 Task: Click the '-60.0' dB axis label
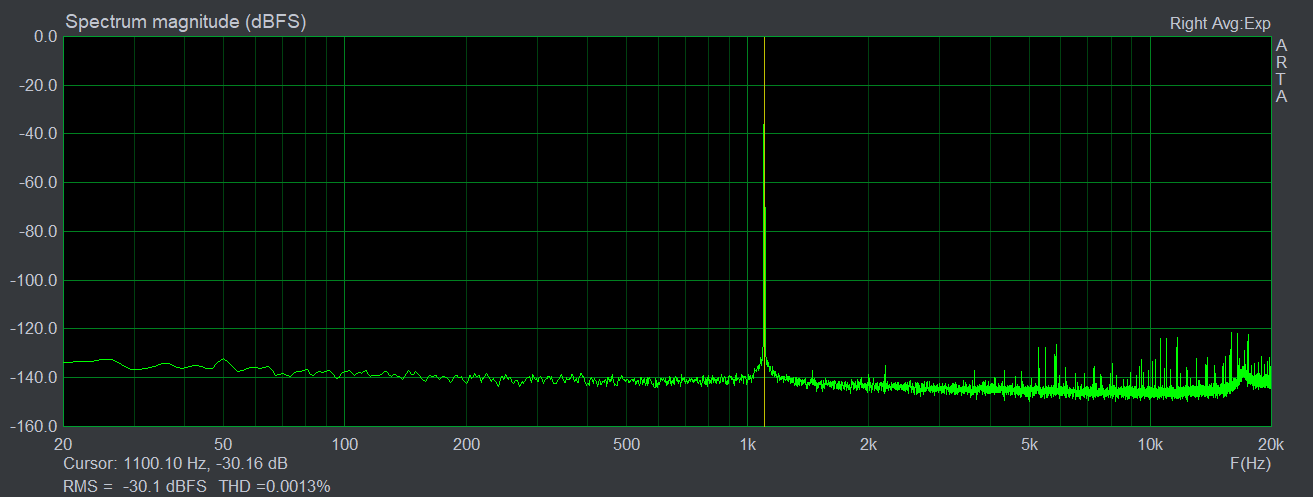coord(40,182)
